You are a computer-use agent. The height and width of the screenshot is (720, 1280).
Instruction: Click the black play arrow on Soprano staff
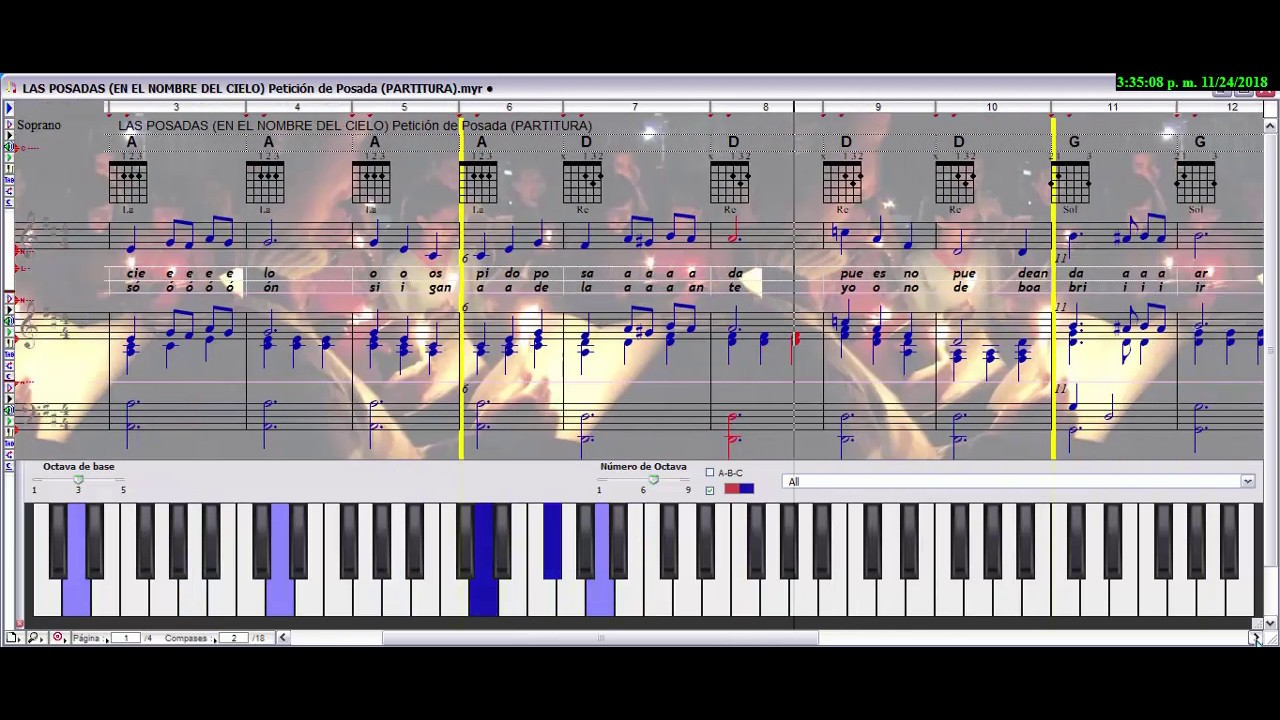pyautogui.click(x=9, y=135)
